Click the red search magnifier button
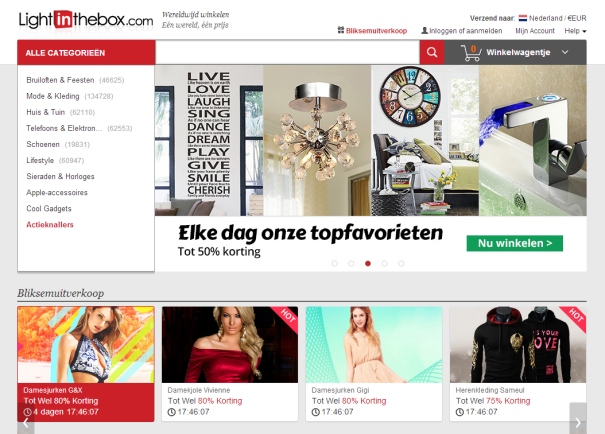This screenshot has height=434, width=605. [x=432, y=52]
